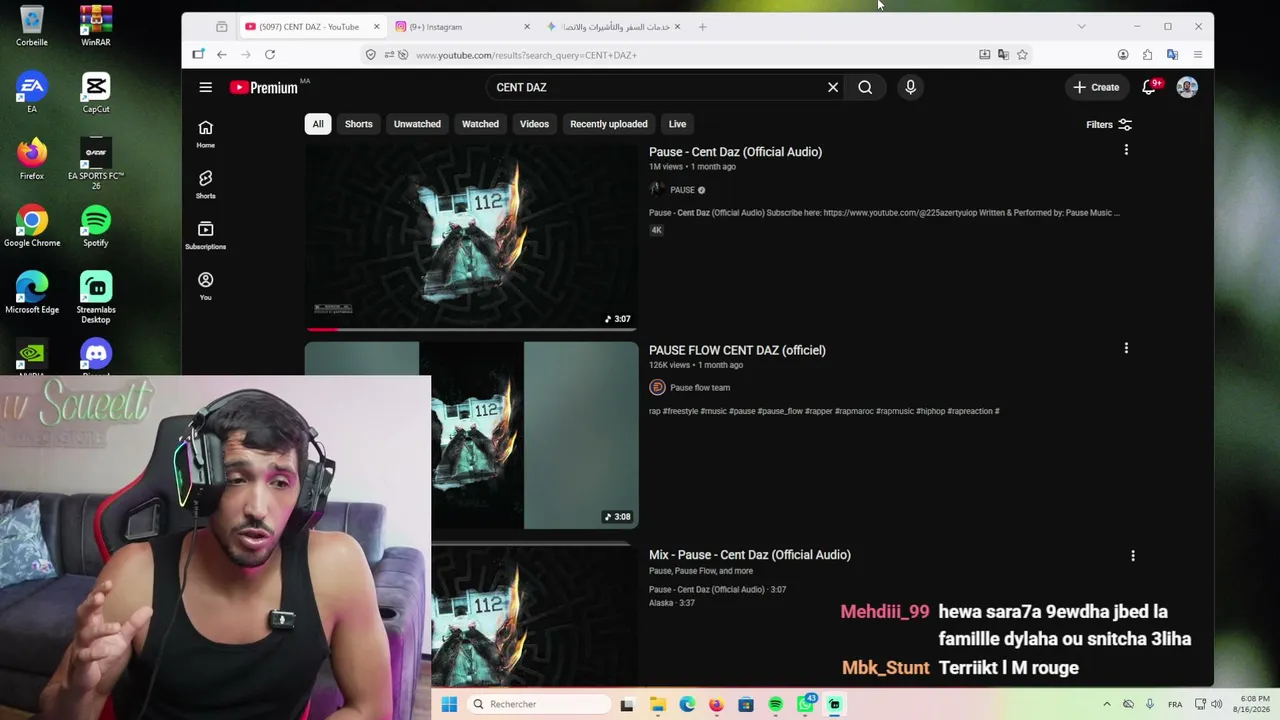Image resolution: width=1280 pixels, height=720 pixels.
Task: Select the Microsoft Edge desktop shortcut
Action: (32, 293)
